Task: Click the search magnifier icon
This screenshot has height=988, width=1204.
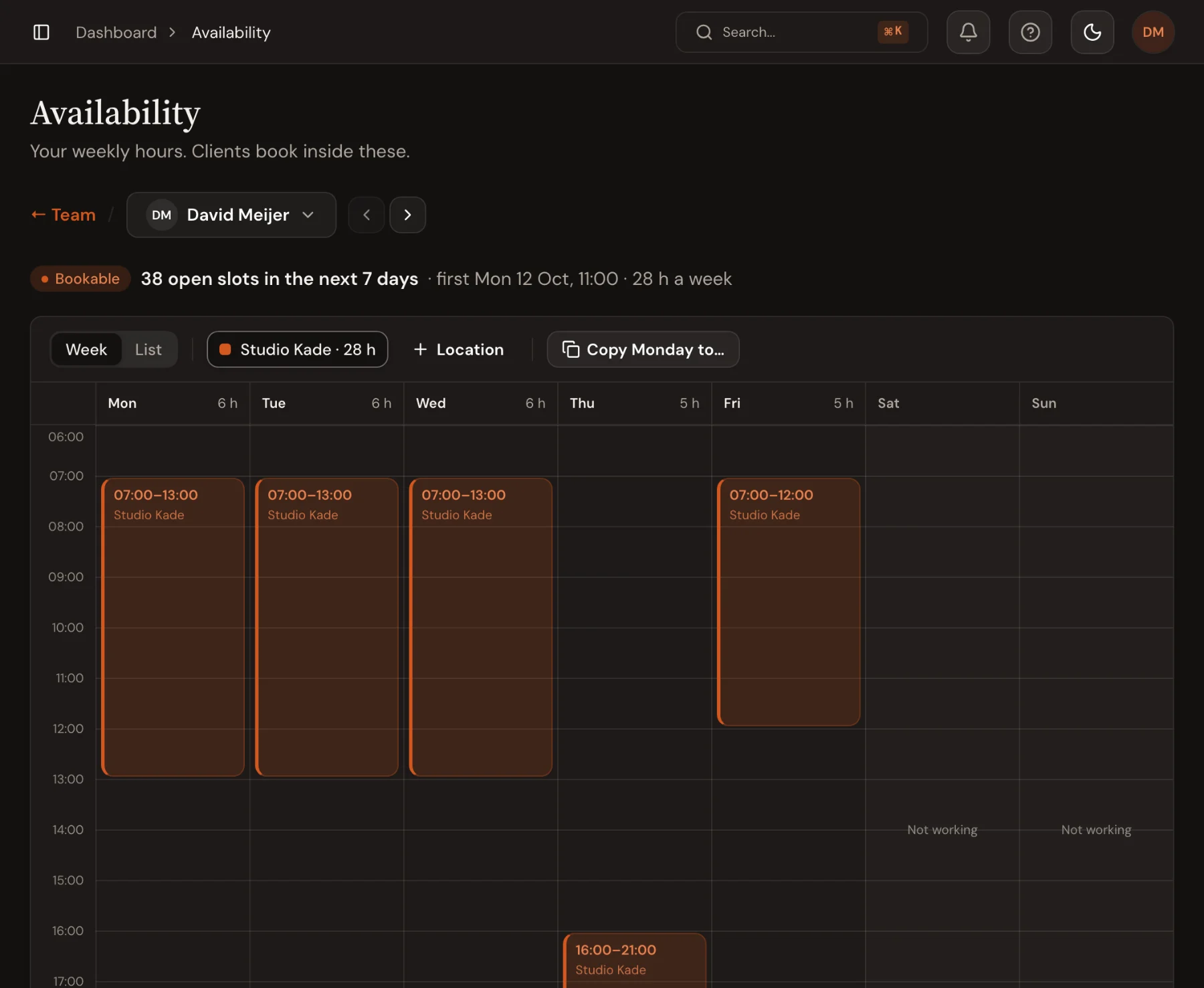Action: tap(704, 32)
